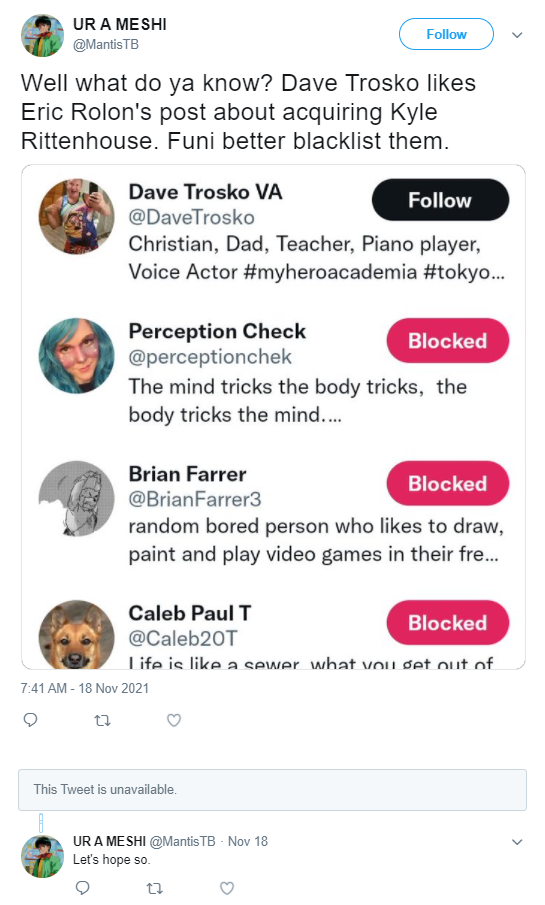Screen dimensions: 545x905
Task: Toggle Blocked button for Caleb Paul T
Action: pyautogui.click(x=447, y=622)
